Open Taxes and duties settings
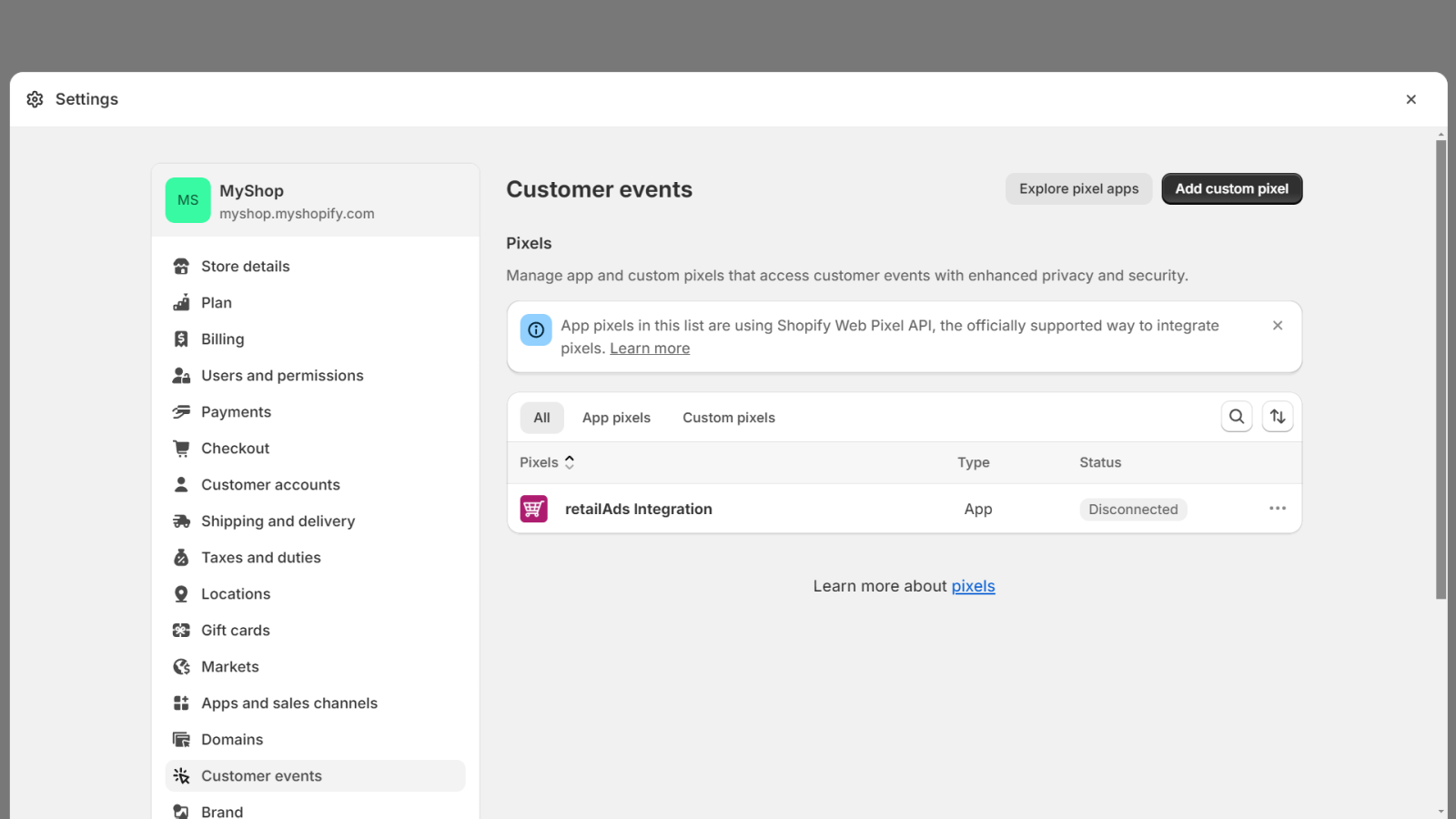The image size is (1456, 819). (x=260, y=558)
